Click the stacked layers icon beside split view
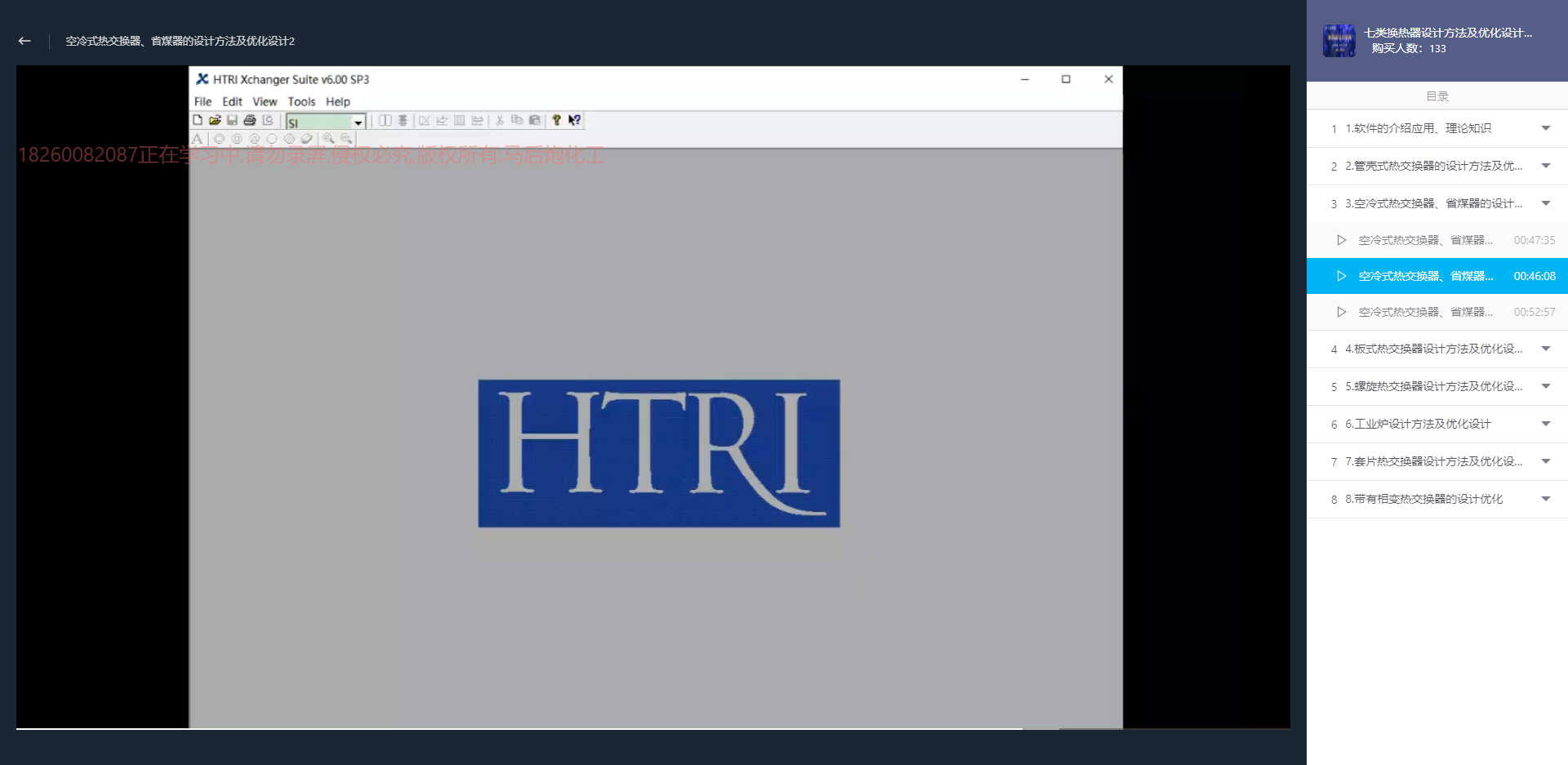 point(403,120)
